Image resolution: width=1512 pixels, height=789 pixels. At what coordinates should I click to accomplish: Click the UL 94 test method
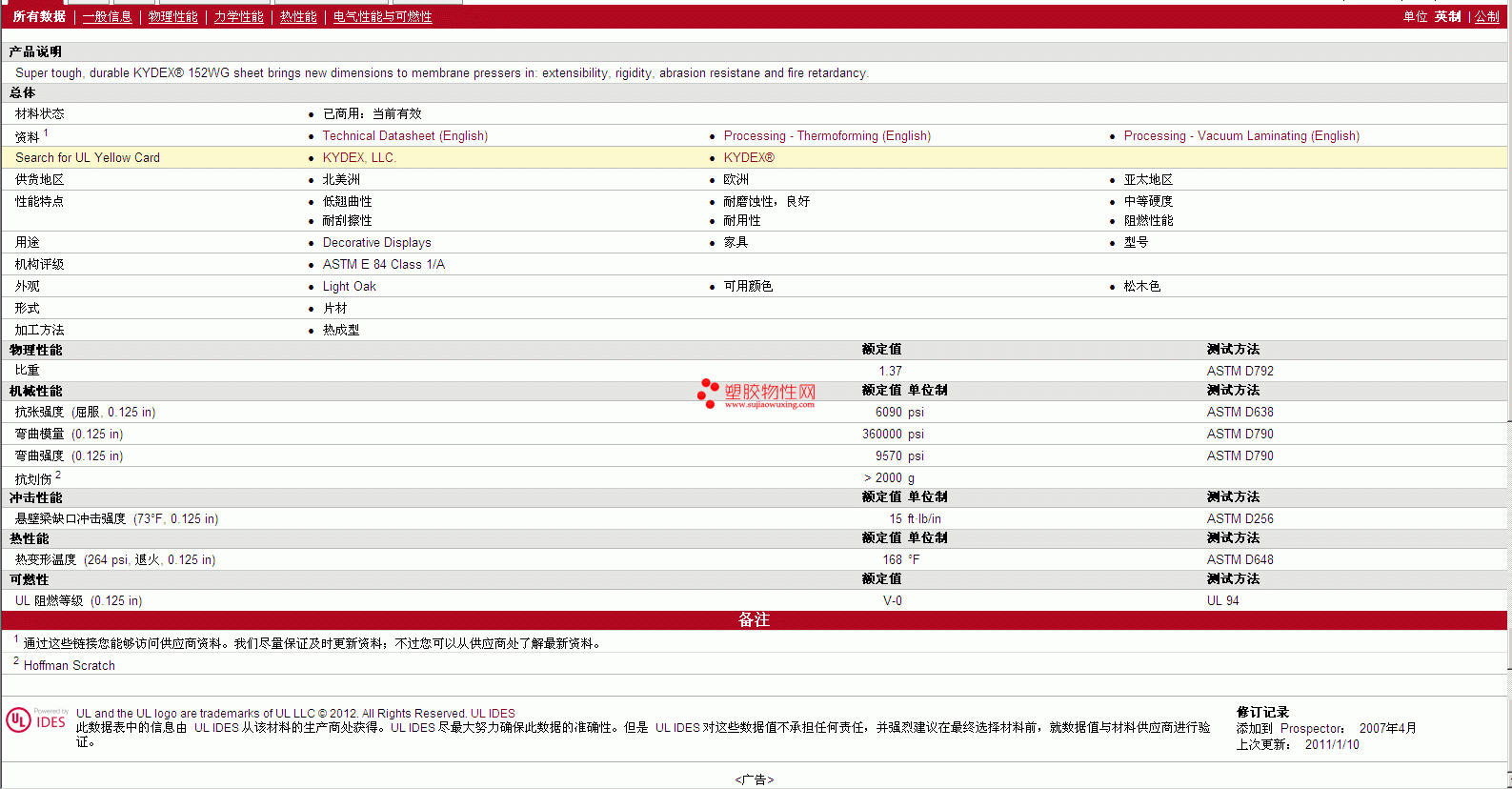(1222, 601)
